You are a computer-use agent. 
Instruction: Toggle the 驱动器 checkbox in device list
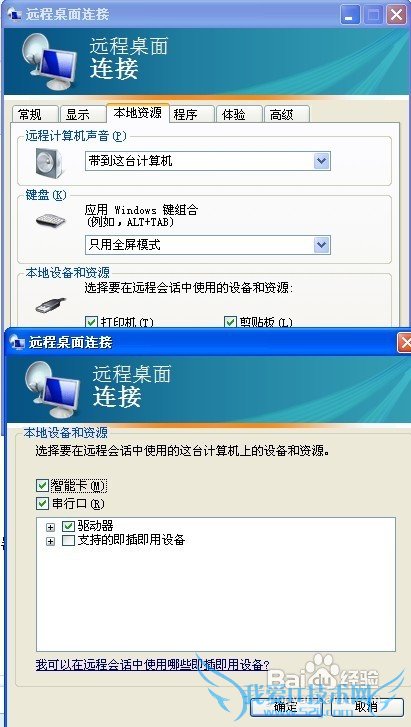pos(68,526)
